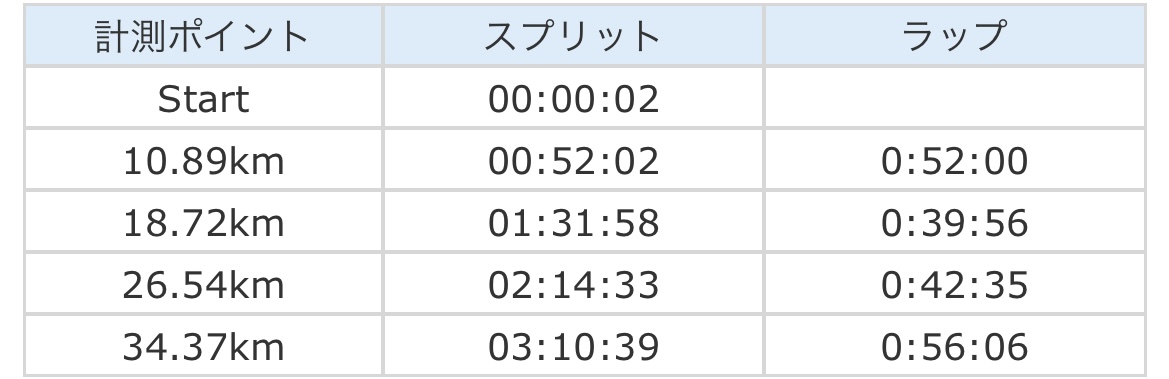Click the ラップ column header
Image resolution: width=1169 pixels, height=379 pixels.
(x=955, y=35)
